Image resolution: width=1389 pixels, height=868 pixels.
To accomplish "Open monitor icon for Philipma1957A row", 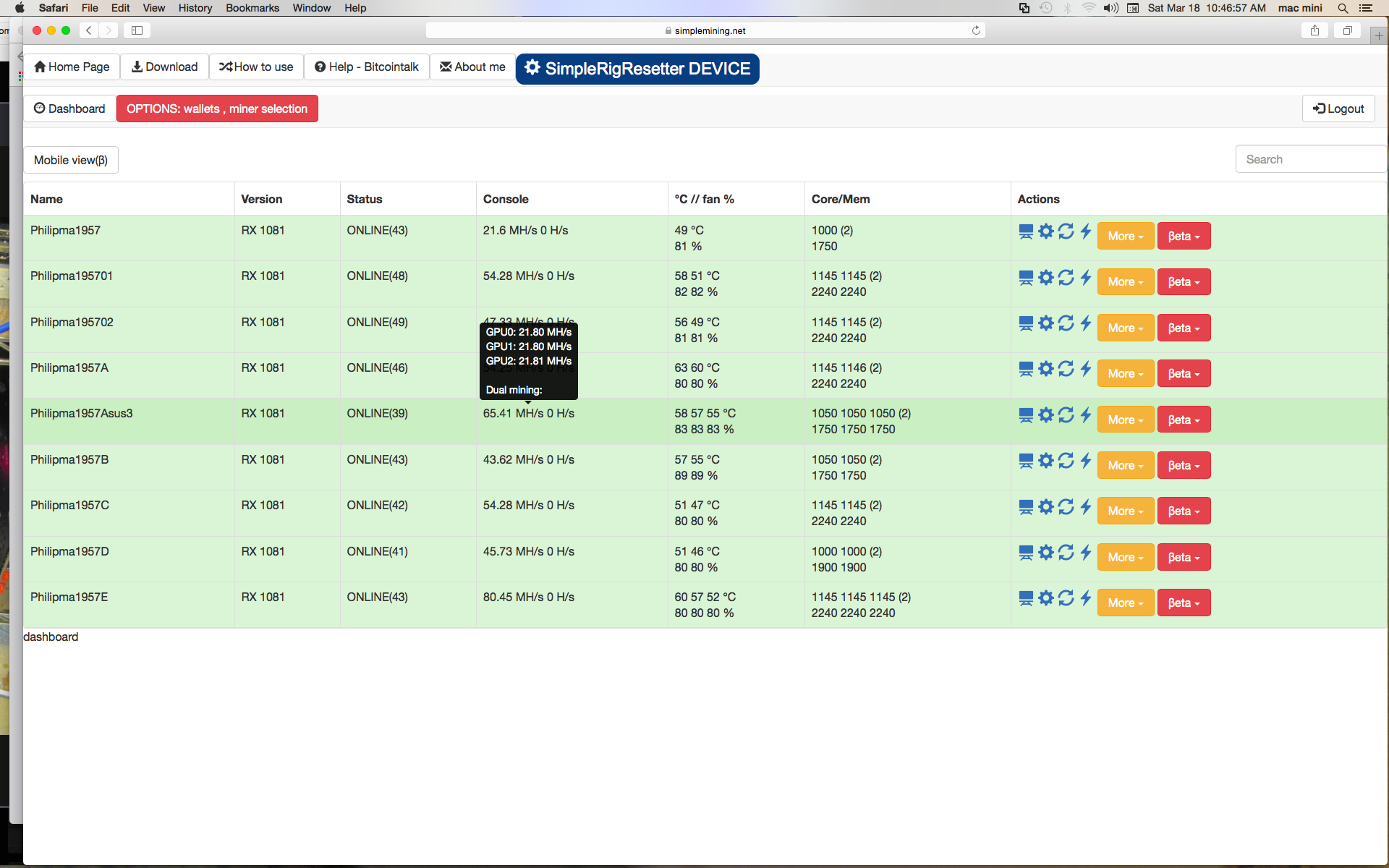I will pos(1026,369).
